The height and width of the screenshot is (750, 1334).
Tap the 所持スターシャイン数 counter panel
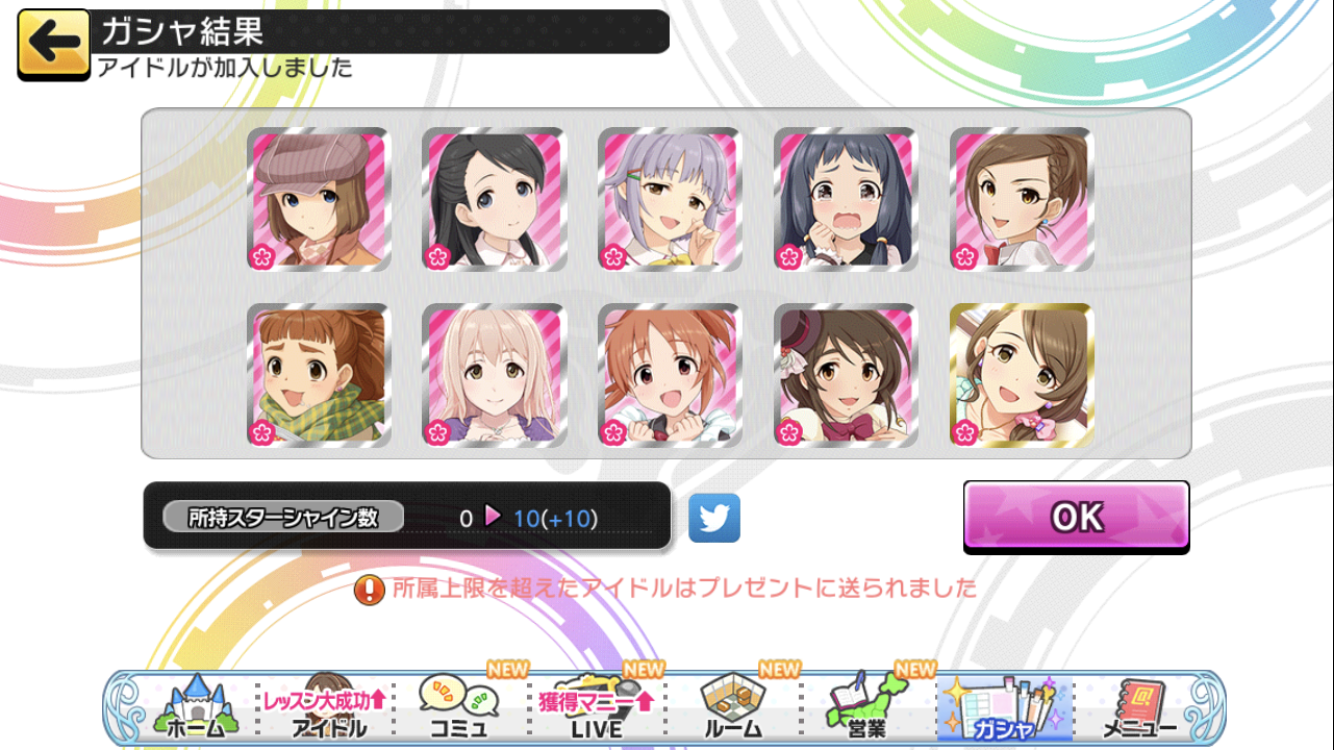(x=407, y=516)
